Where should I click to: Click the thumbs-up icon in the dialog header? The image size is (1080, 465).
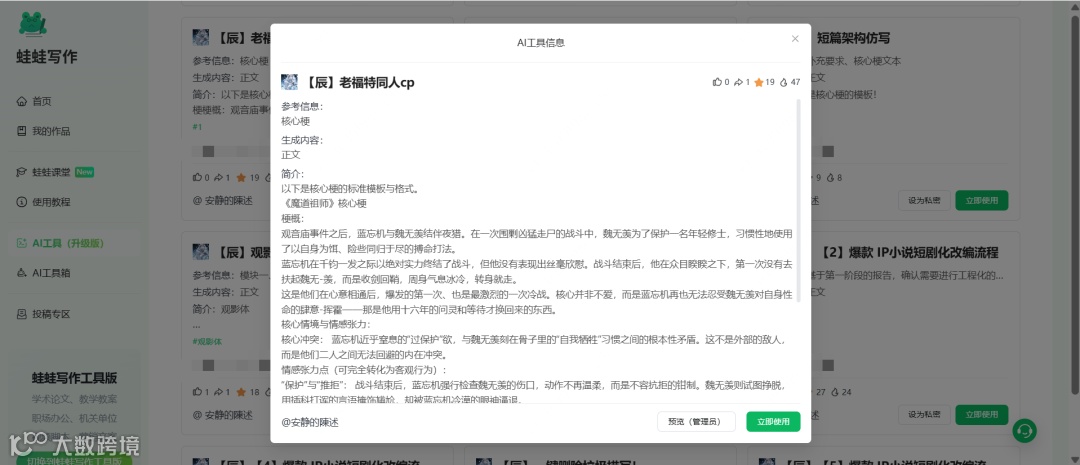pyautogui.click(x=717, y=82)
